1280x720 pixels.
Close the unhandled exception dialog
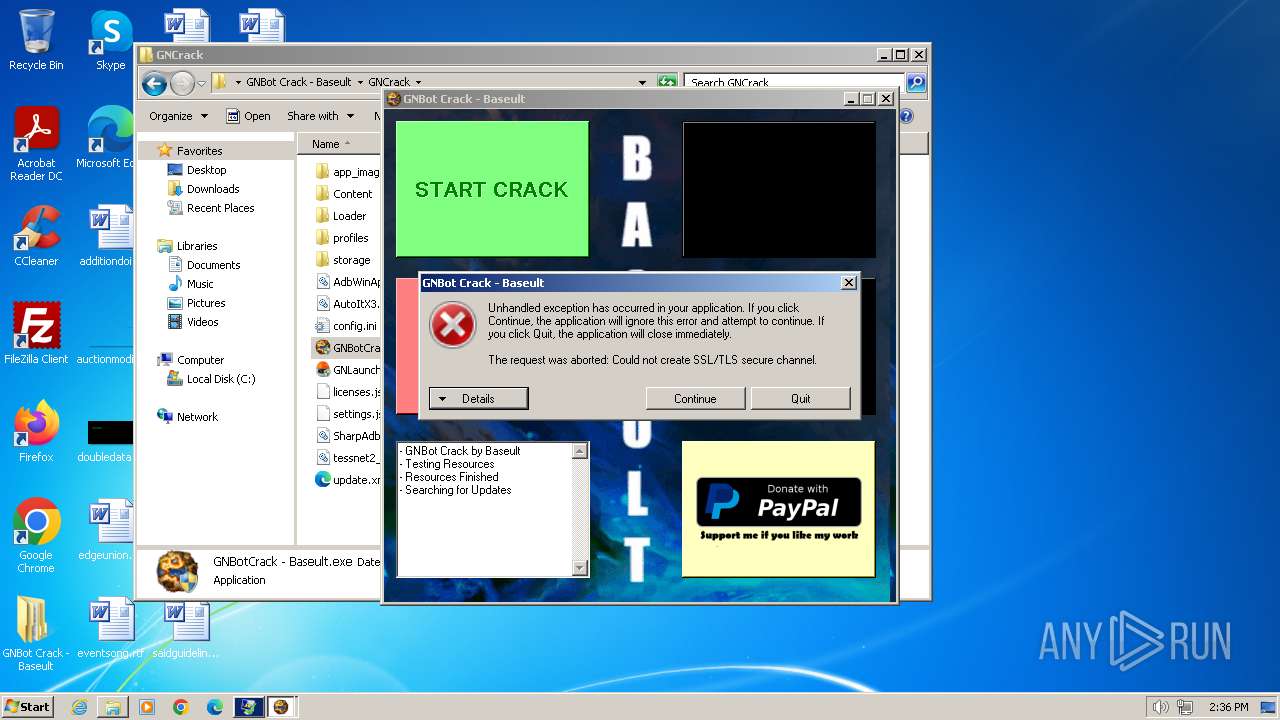(x=849, y=283)
